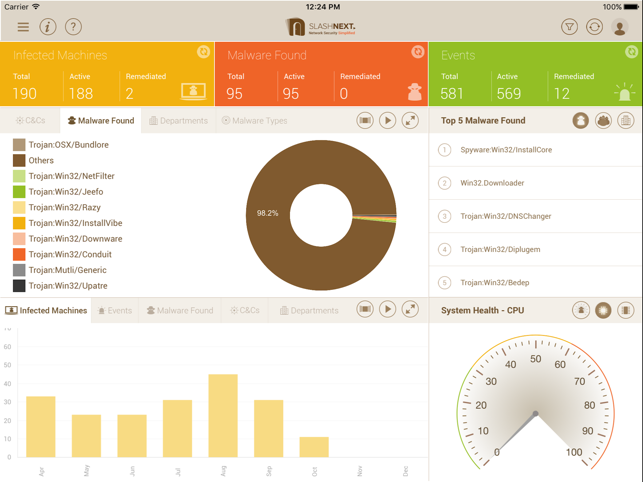Tap the hacker icon in Malware Found card
643x482 pixels.
tap(415, 91)
